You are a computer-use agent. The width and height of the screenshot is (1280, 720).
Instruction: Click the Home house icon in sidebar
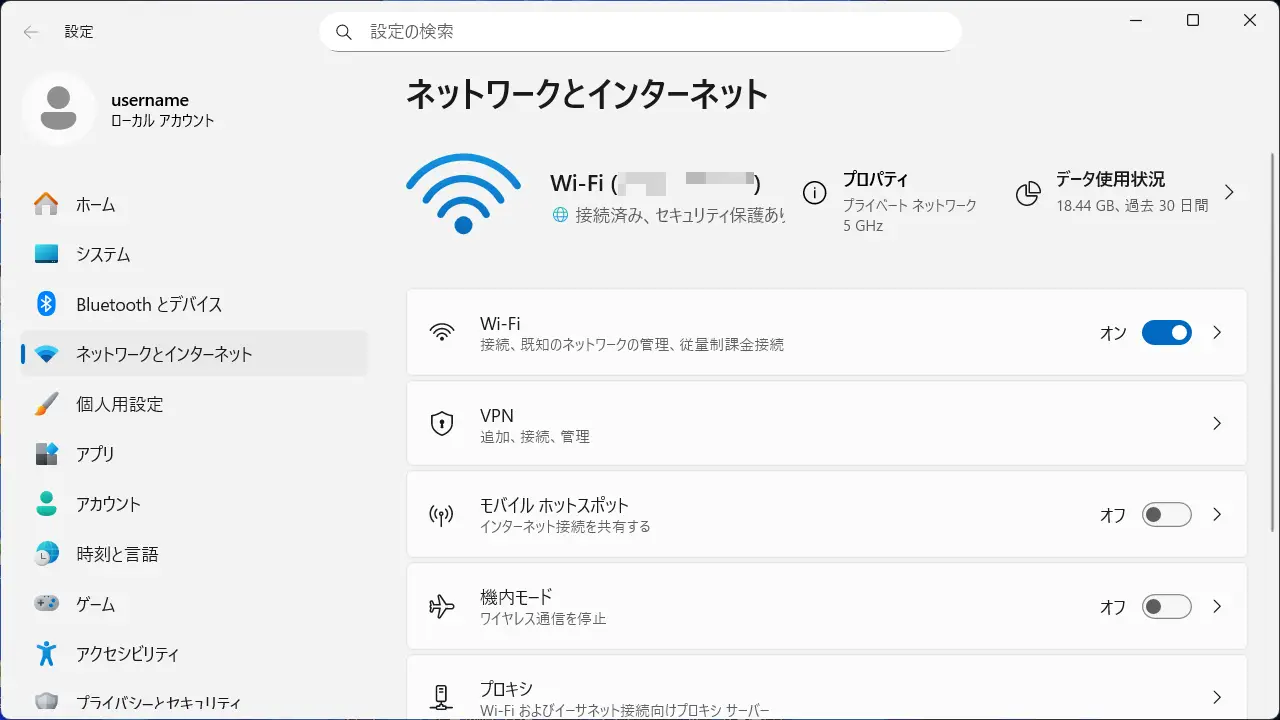(x=46, y=204)
